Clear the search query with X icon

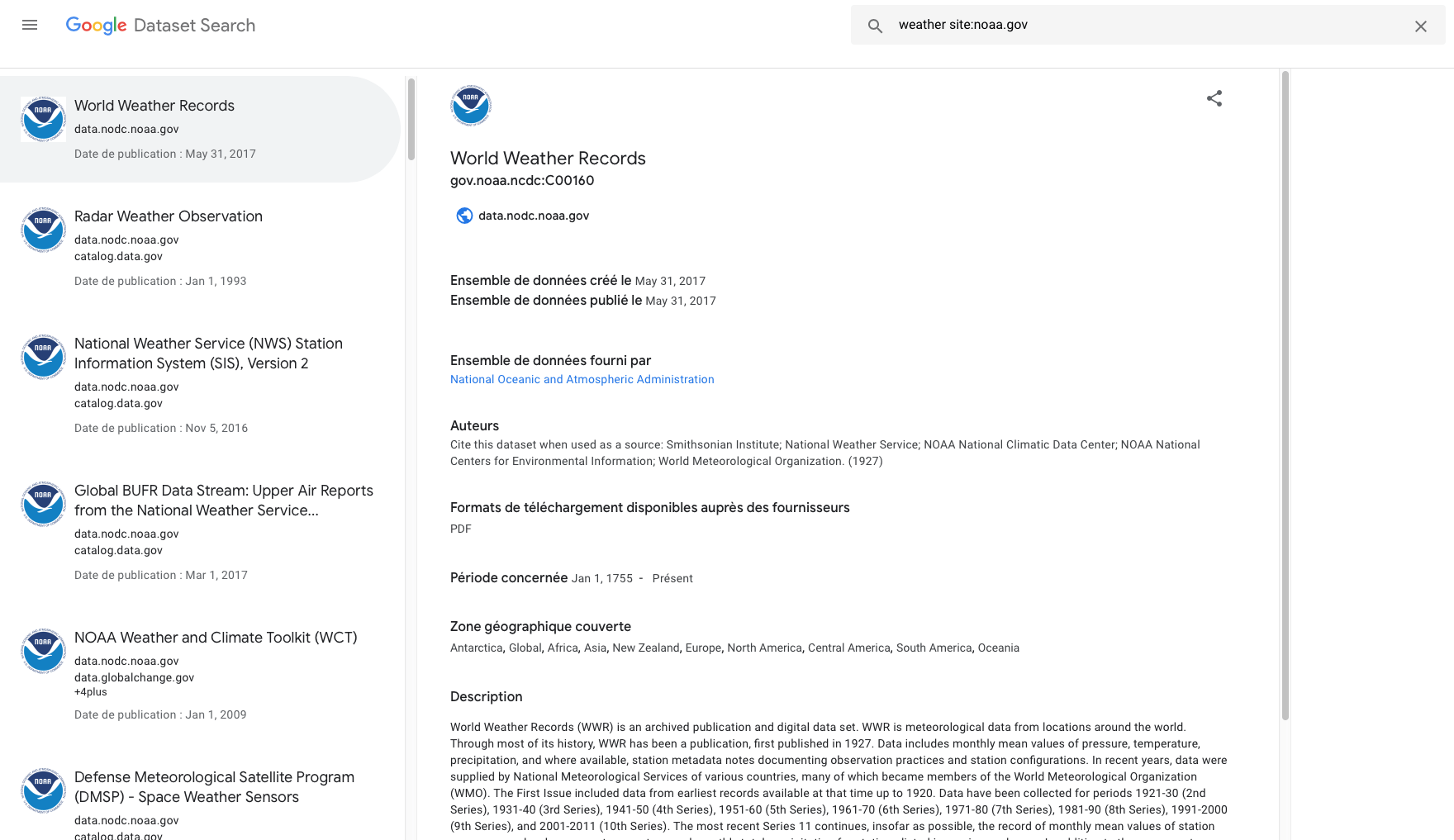[1421, 26]
